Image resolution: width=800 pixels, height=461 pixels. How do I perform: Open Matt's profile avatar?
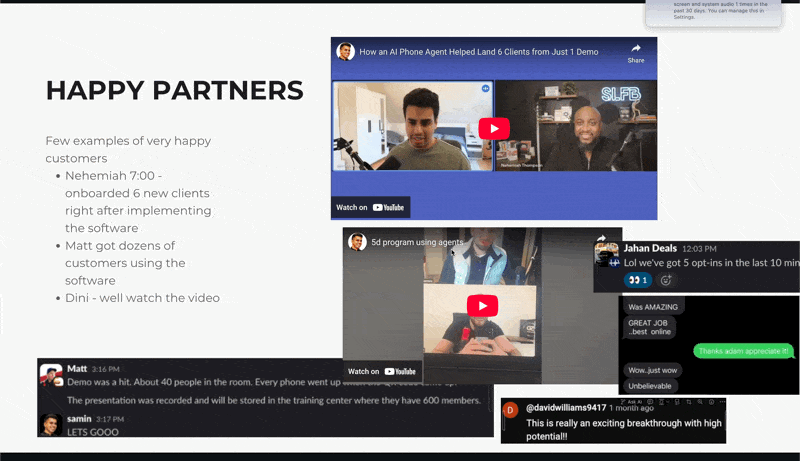[x=51, y=375]
